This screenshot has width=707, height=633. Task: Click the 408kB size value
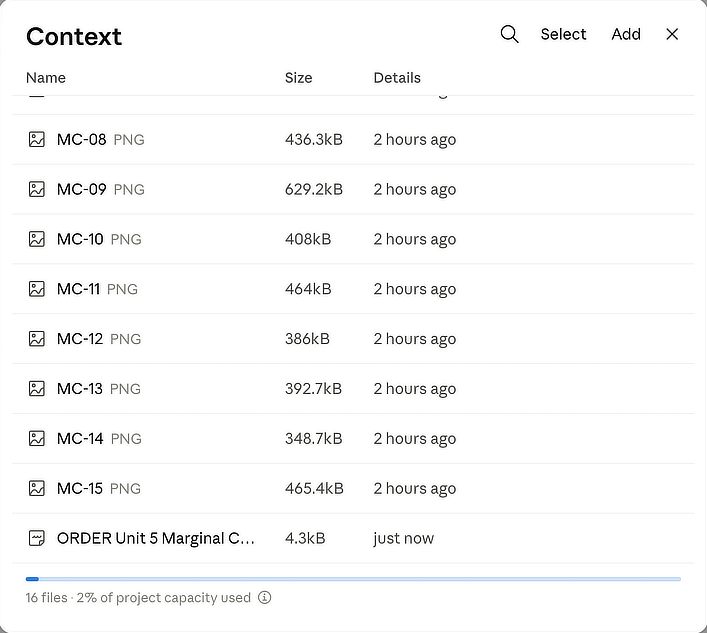(x=308, y=239)
